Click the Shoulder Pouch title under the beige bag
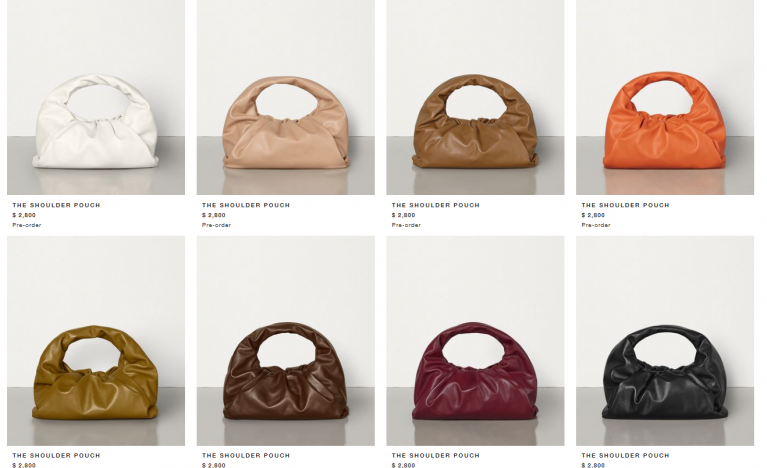The height and width of the screenshot is (468, 767). pos(246,205)
